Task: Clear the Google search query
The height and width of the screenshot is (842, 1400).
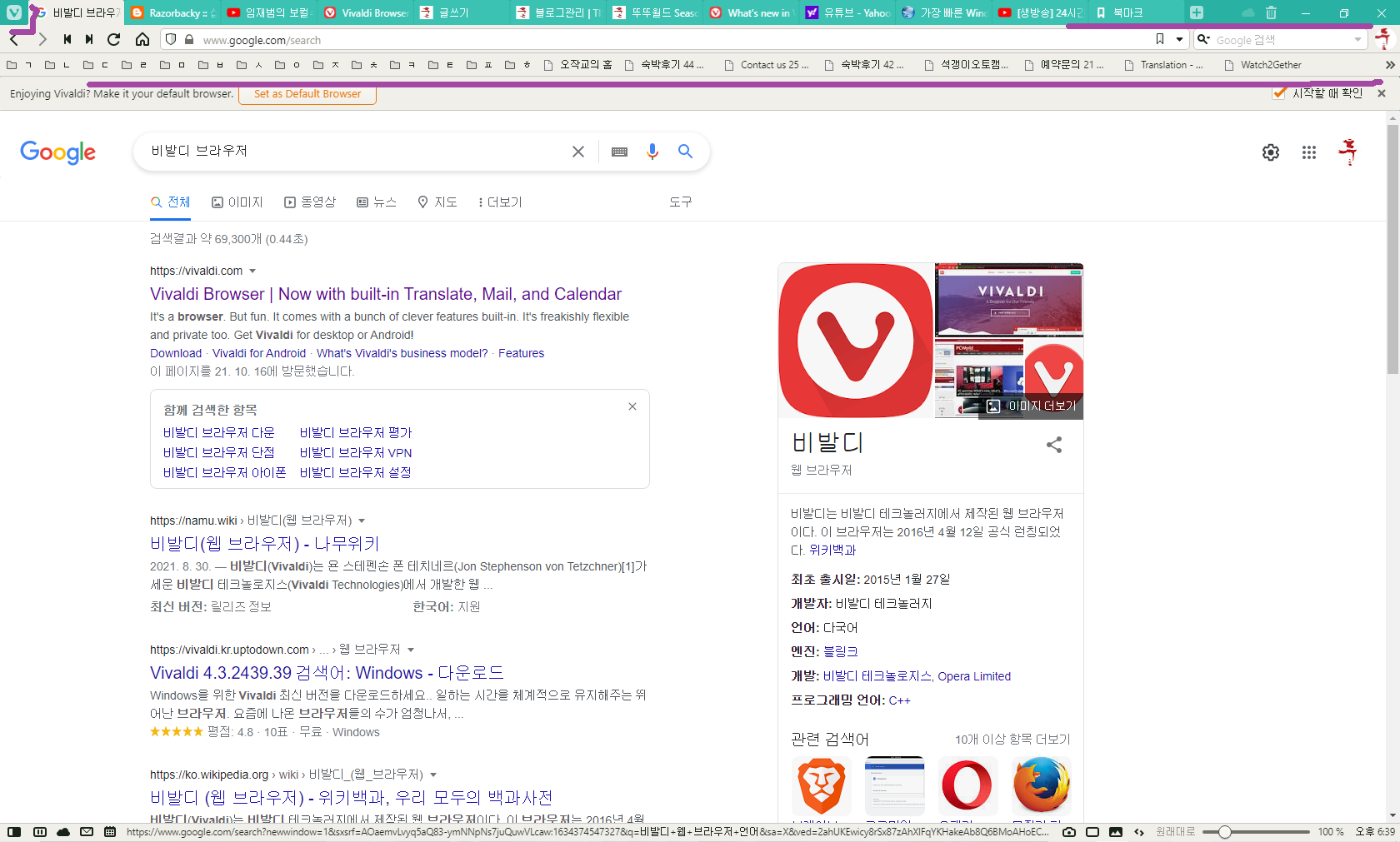Action: click(x=578, y=152)
